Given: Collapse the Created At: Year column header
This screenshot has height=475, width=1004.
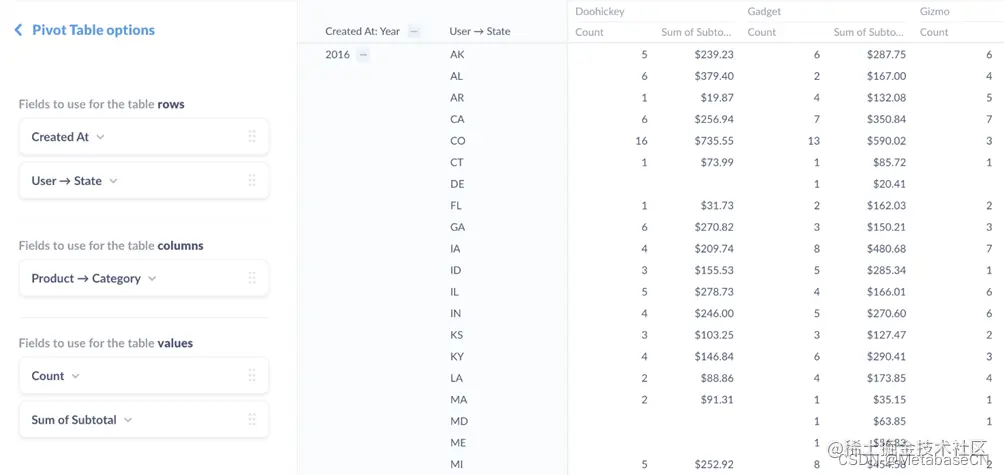Looking at the screenshot, I should 414,32.
